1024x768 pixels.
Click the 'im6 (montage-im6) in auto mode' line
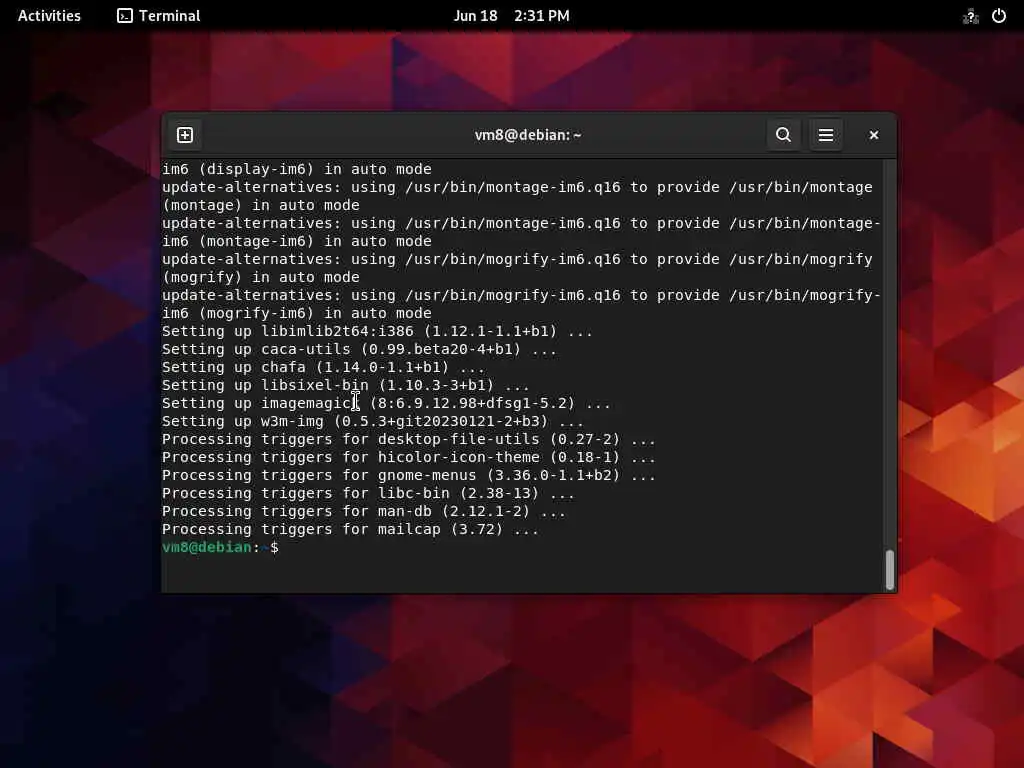pos(296,241)
